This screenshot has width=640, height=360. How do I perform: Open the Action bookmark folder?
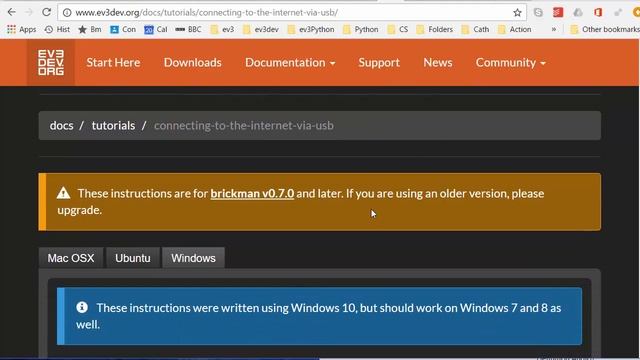pos(515,29)
